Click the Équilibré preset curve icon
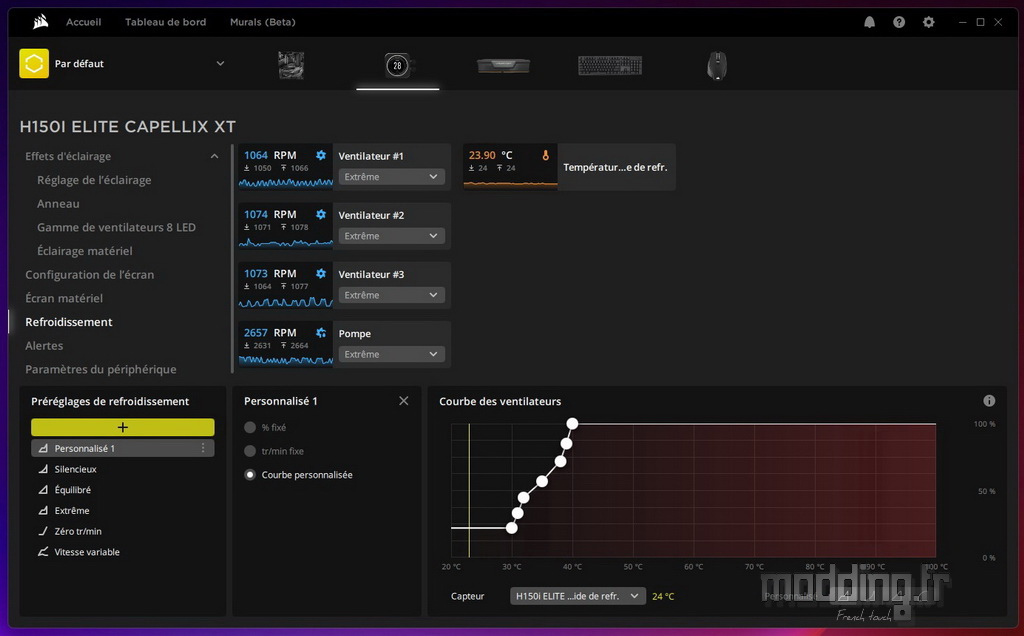Image resolution: width=1024 pixels, height=636 pixels. [x=43, y=490]
